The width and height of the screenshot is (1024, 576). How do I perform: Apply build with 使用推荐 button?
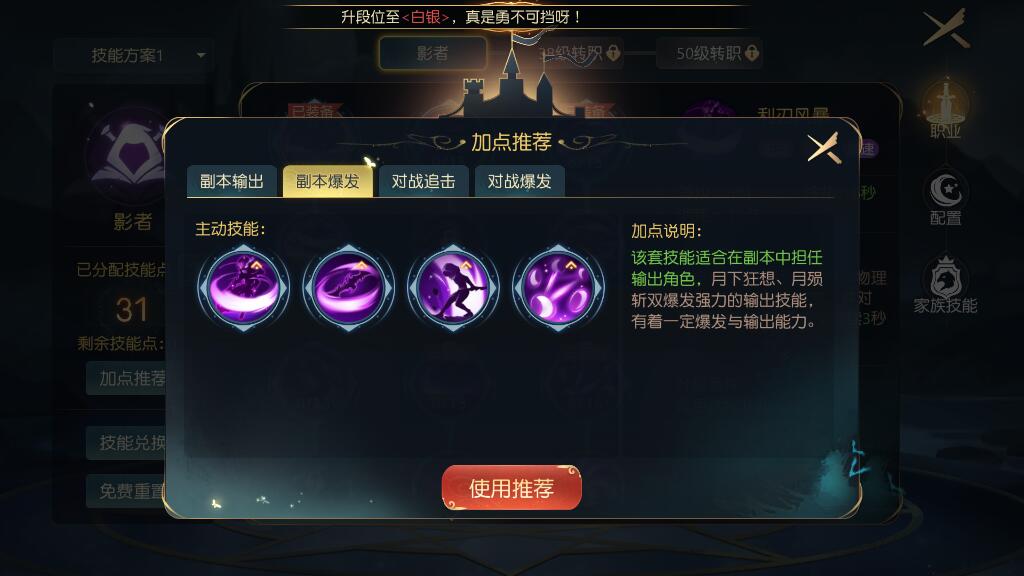click(511, 488)
